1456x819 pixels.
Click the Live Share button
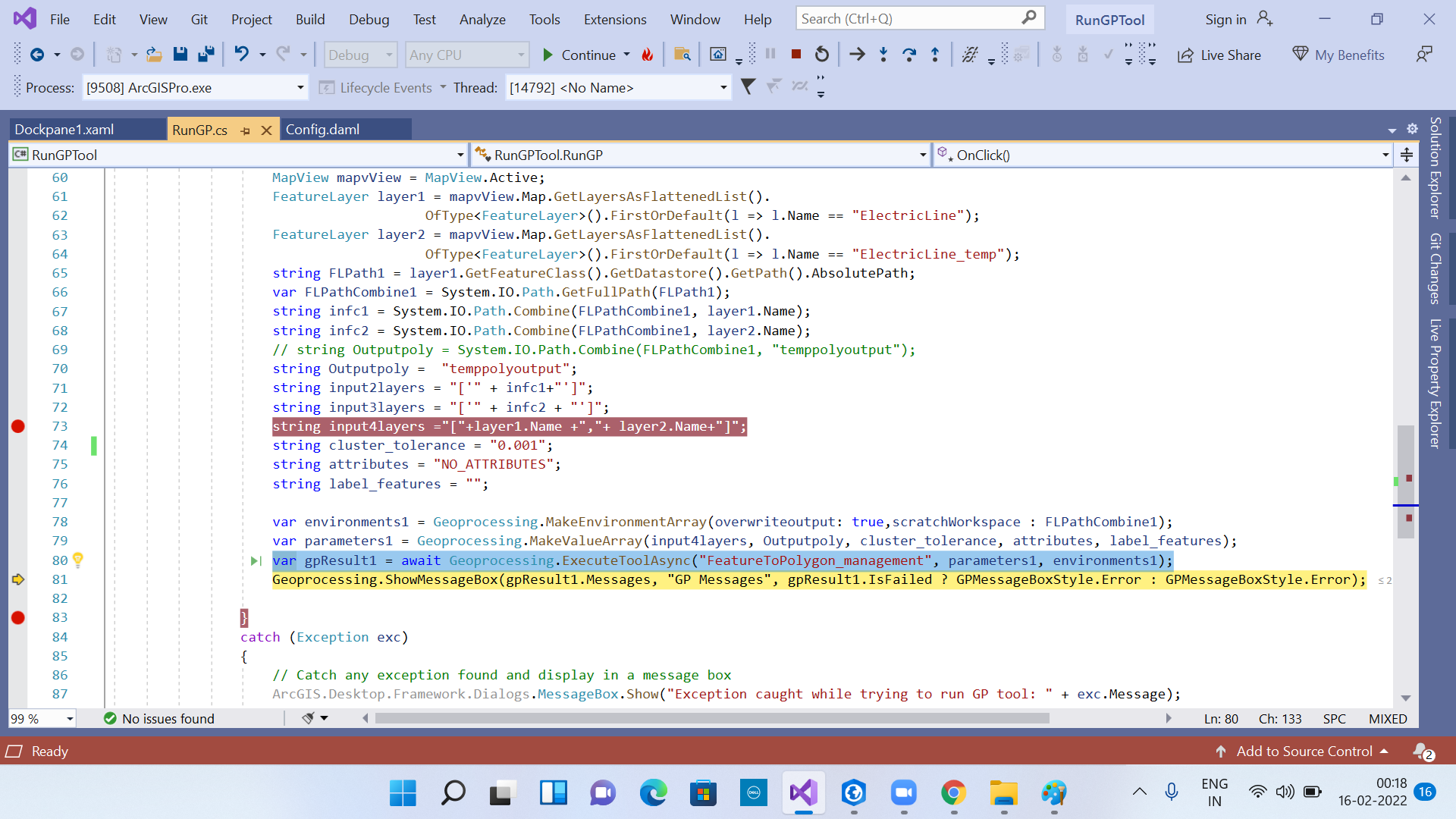1219,55
